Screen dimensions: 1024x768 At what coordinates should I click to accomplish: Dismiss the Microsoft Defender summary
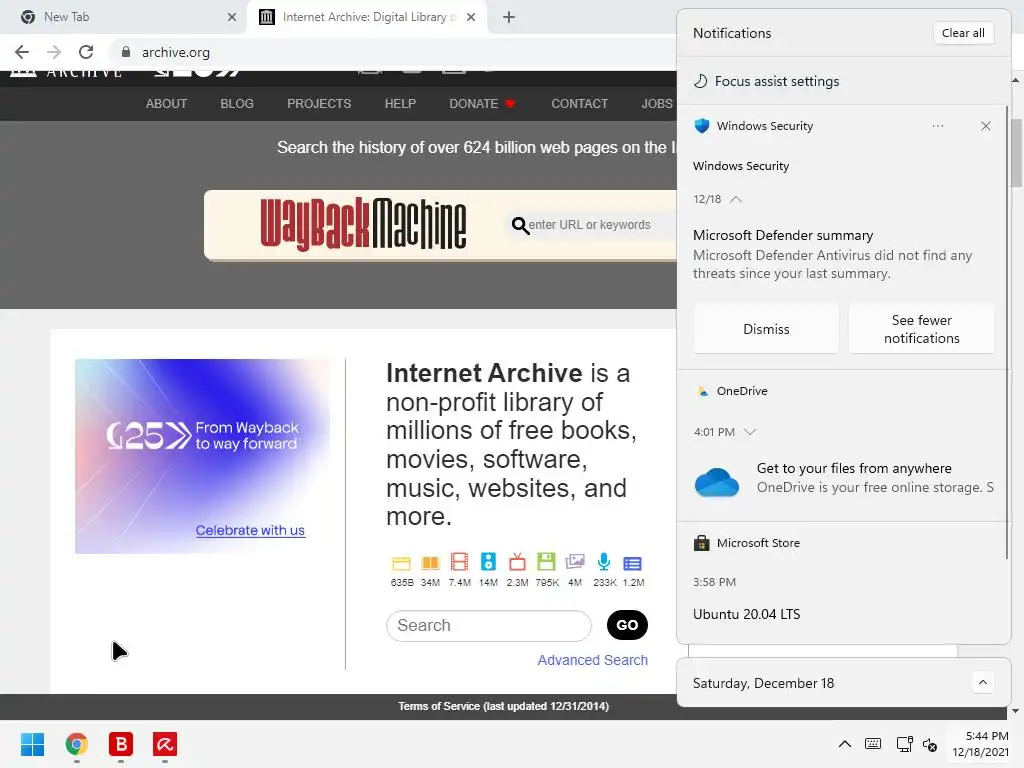click(766, 329)
